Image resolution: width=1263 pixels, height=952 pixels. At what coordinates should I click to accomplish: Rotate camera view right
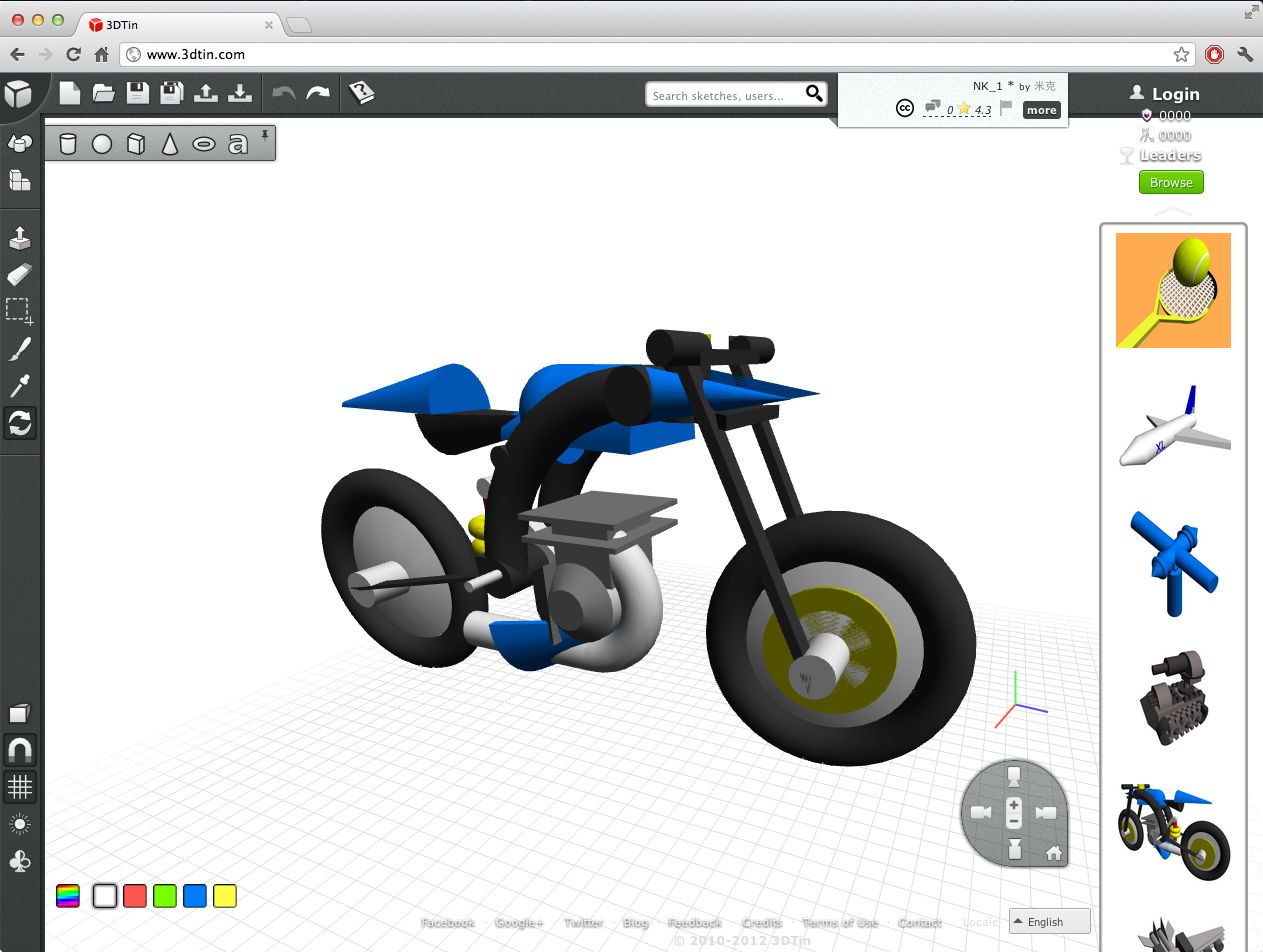pos(1047,813)
